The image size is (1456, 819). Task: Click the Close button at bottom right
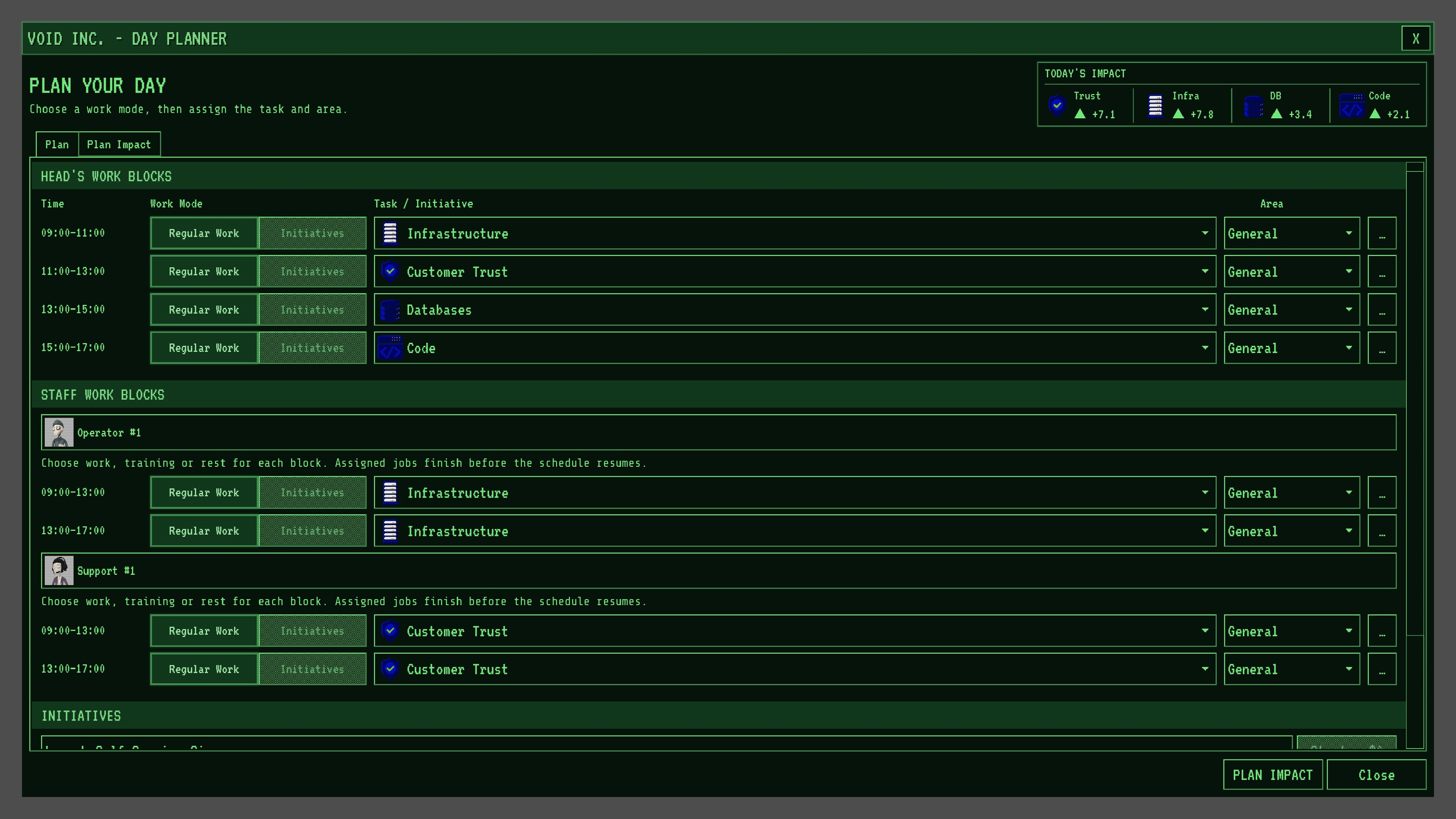pyautogui.click(x=1376, y=775)
